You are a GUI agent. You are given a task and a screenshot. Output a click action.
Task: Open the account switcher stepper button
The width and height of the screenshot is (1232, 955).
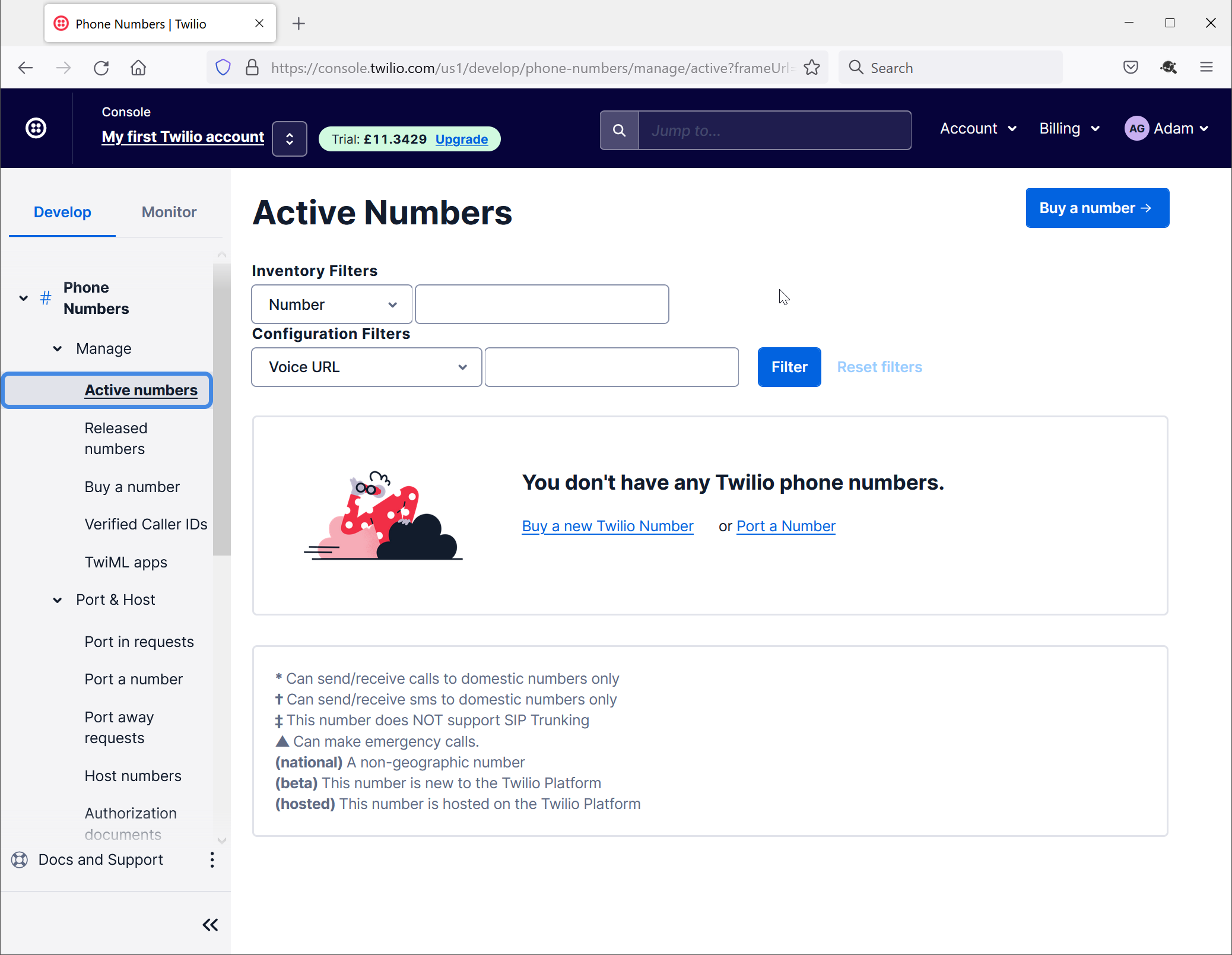click(x=290, y=139)
